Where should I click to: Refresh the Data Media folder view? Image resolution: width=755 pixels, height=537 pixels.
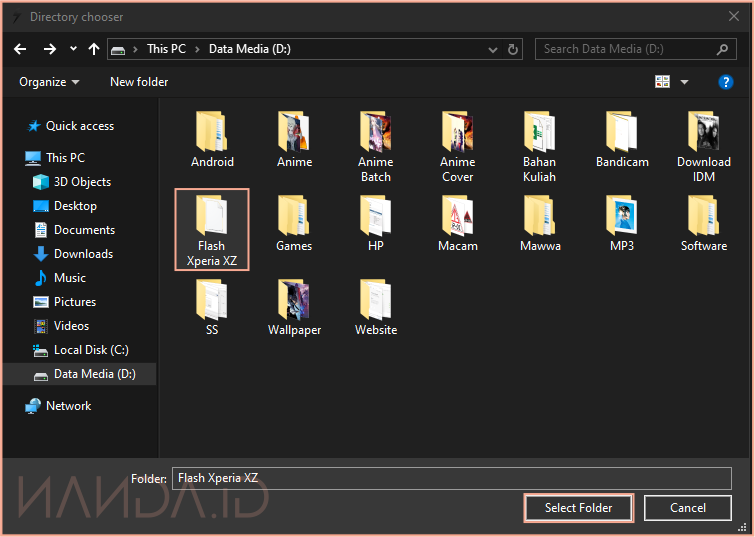514,49
